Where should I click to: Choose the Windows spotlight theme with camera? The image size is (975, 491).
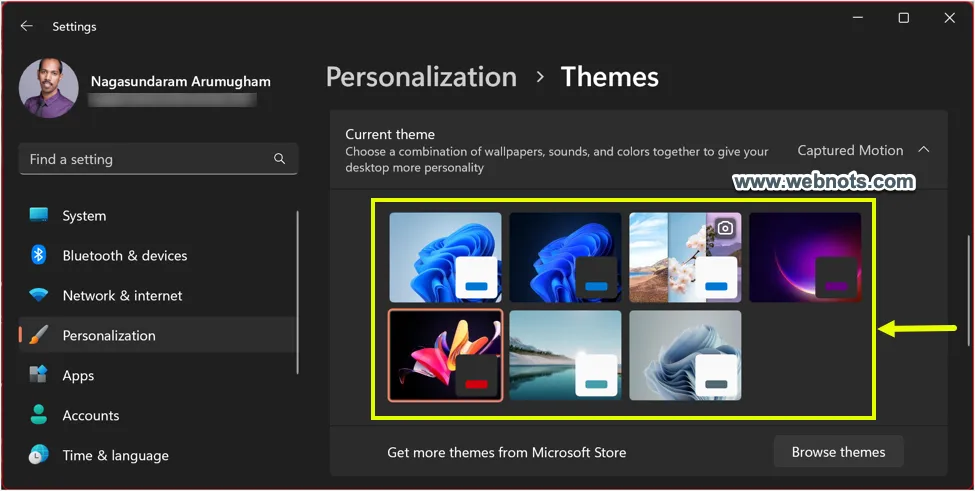[685, 257]
